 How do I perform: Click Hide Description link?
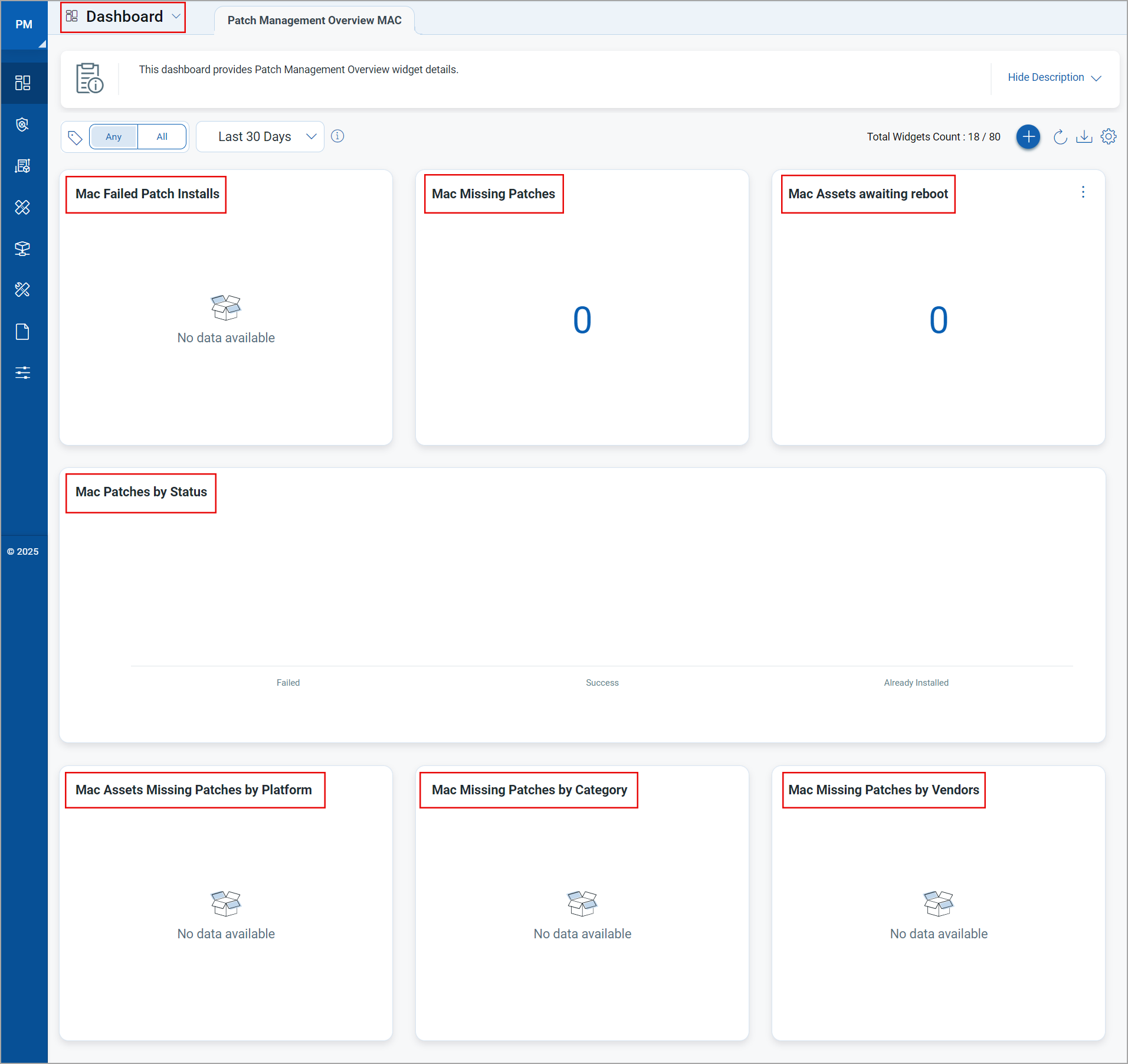[1054, 78]
